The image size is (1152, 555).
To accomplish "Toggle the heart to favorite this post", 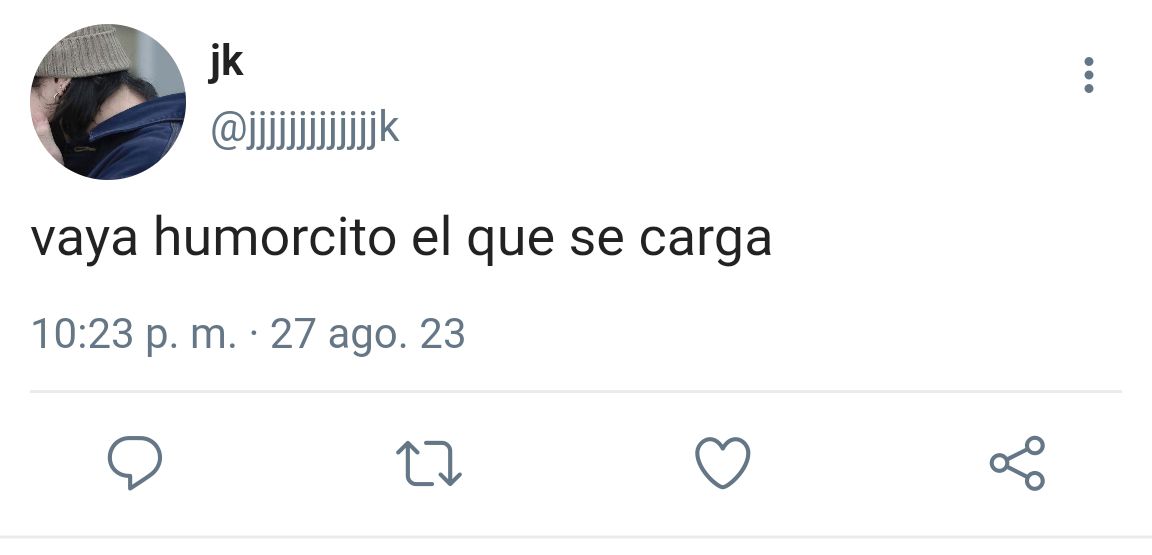I will (x=722, y=462).
